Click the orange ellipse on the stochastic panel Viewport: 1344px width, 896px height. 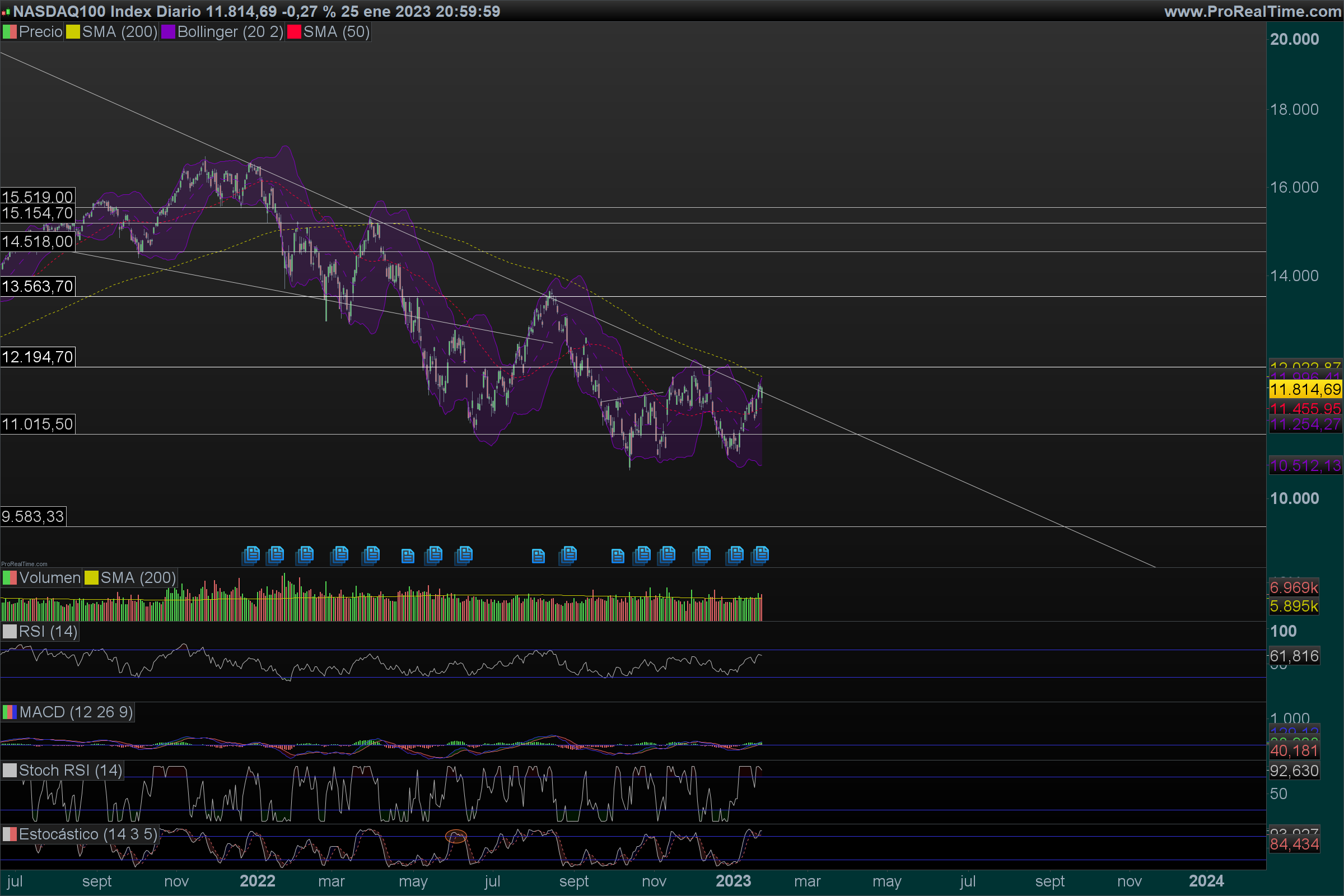(456, 837)
